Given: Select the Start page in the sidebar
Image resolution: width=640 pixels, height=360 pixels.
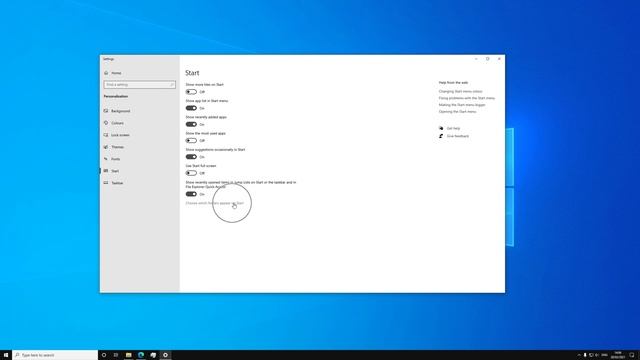Looking at the screenshot, I should (x=115, y=171).
